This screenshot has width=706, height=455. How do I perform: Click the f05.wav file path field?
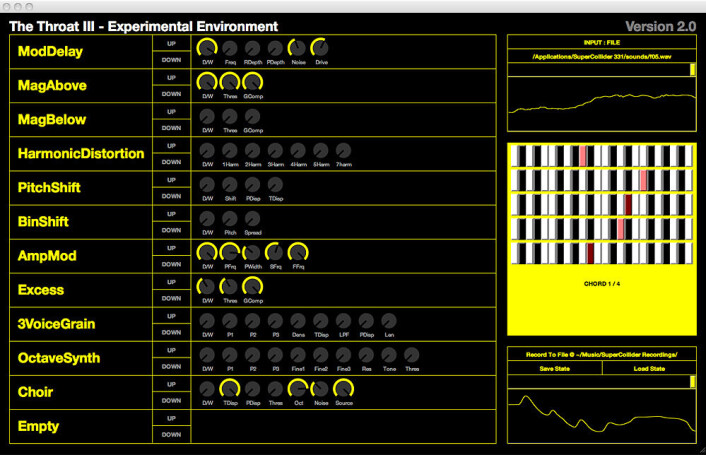coord(602,56)
